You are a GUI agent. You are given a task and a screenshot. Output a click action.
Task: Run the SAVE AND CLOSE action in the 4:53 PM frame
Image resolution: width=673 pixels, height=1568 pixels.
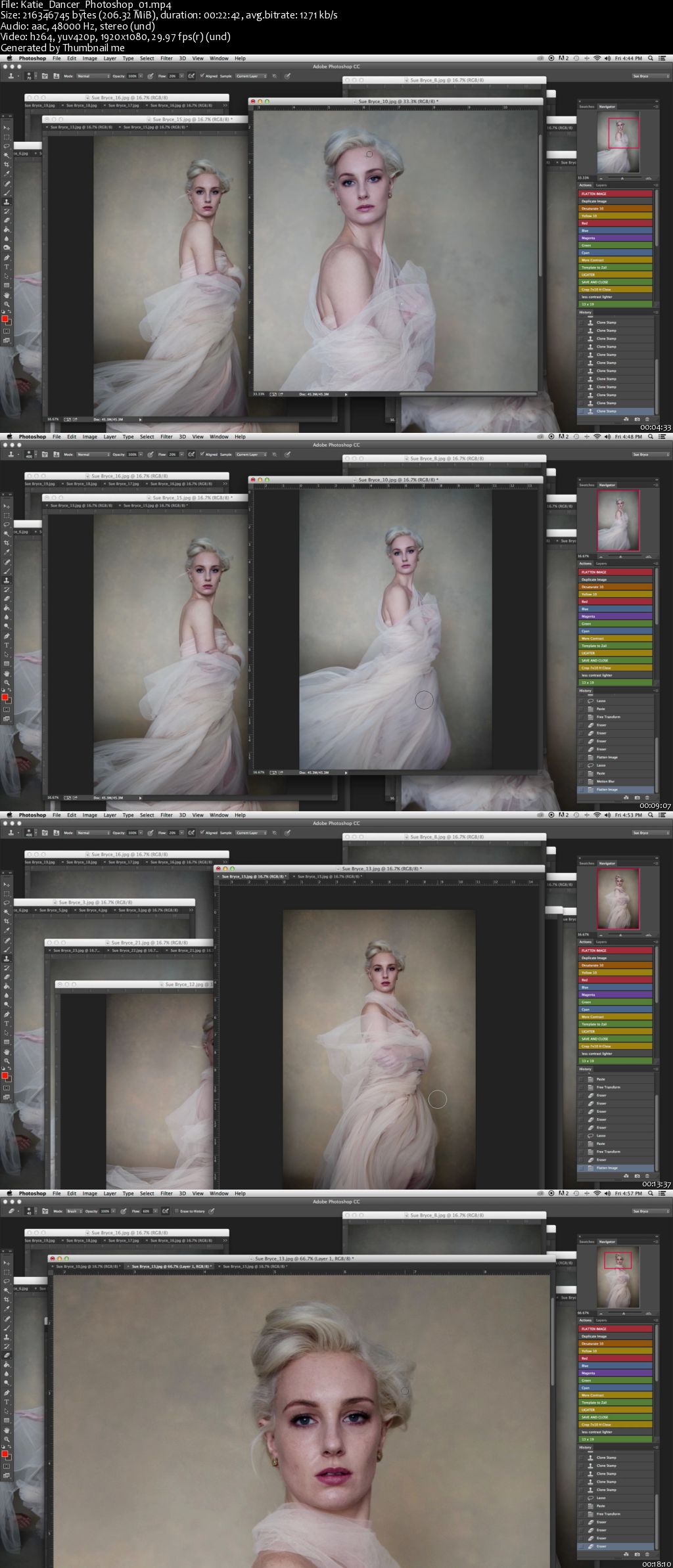click(x=616, y=1039)
